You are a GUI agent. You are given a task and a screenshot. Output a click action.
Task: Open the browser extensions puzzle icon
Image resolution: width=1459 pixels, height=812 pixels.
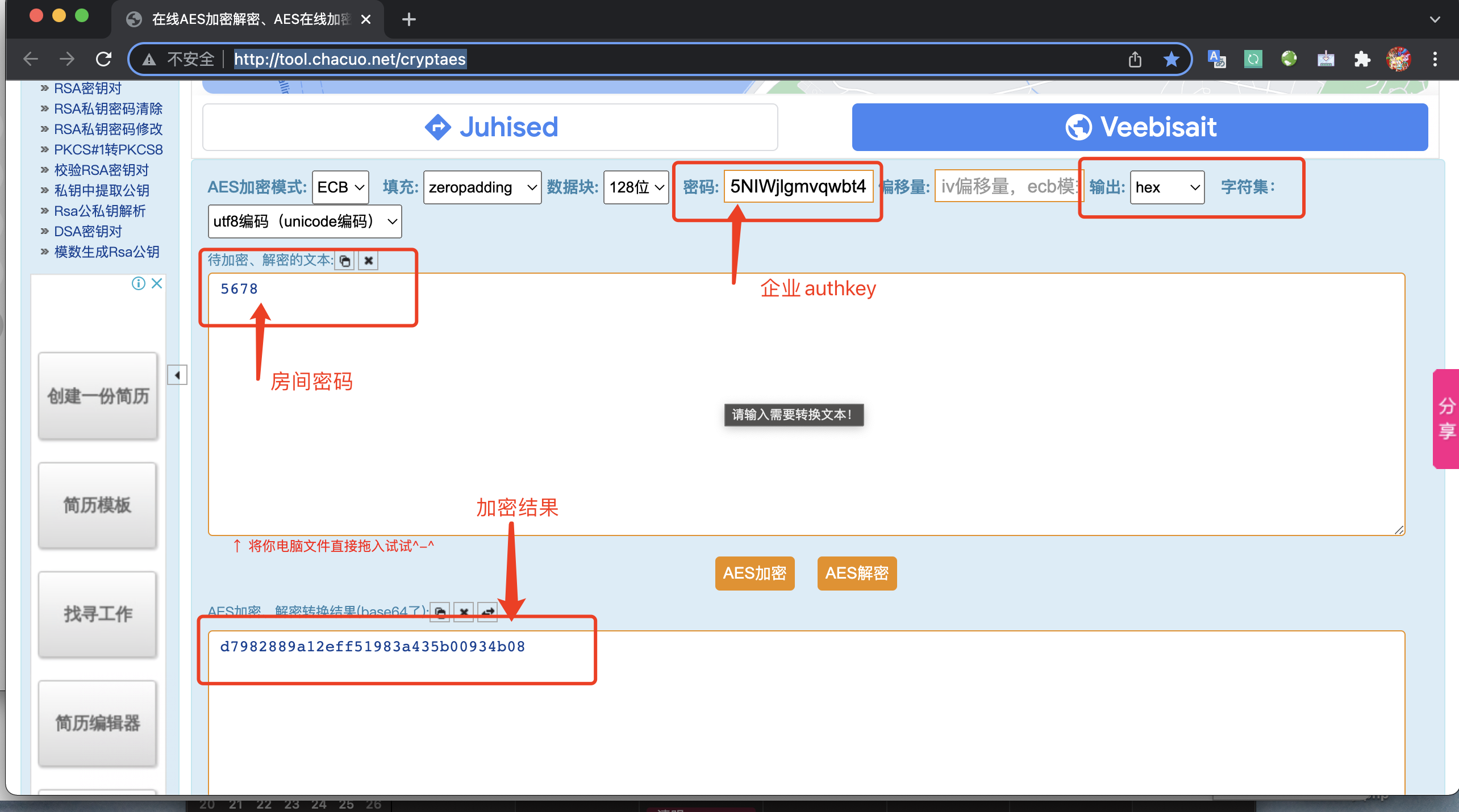coord(1361,58)
